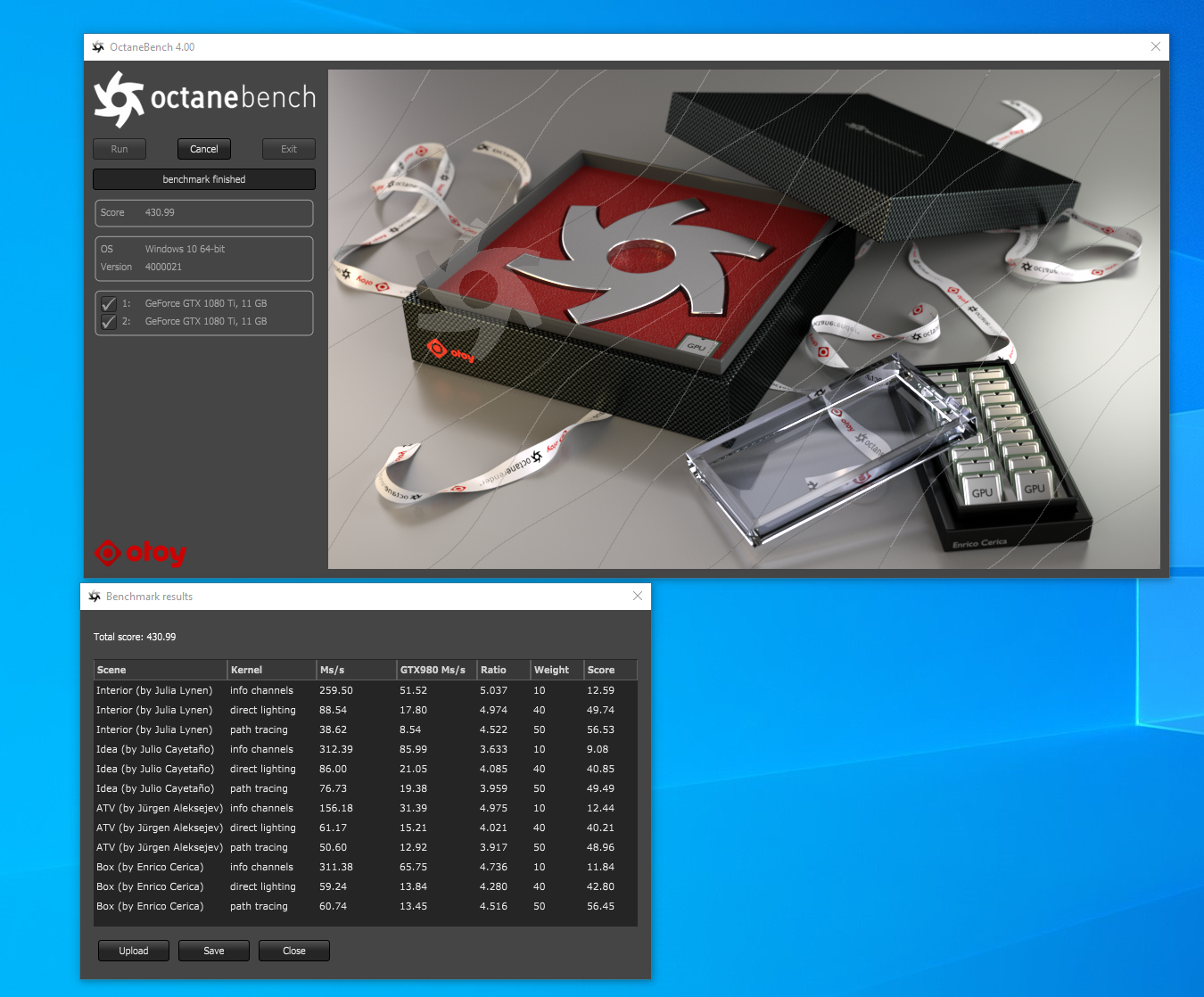The image size is (1204, 997).
Task: Click the red otoy logo at panel bottom
Action: [140, 553]
